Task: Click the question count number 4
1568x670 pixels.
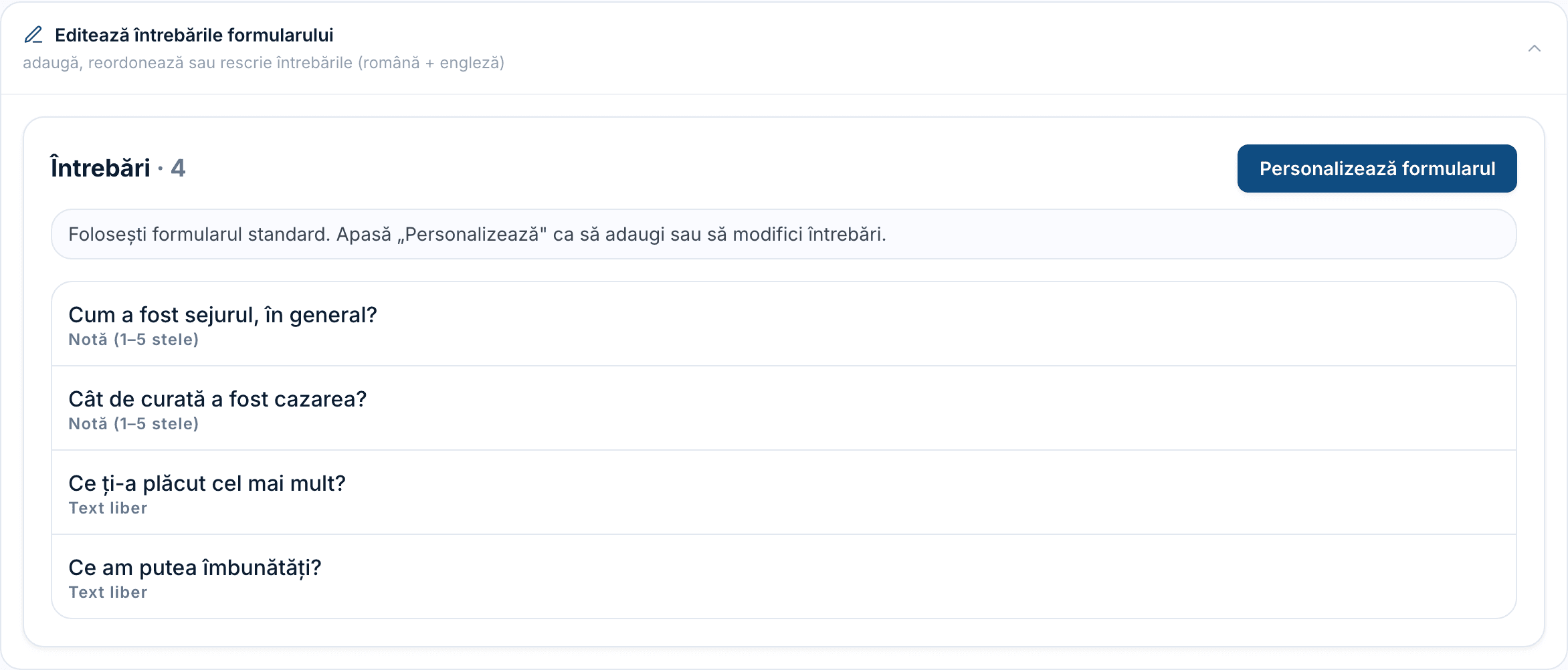Action: point(178,168)
